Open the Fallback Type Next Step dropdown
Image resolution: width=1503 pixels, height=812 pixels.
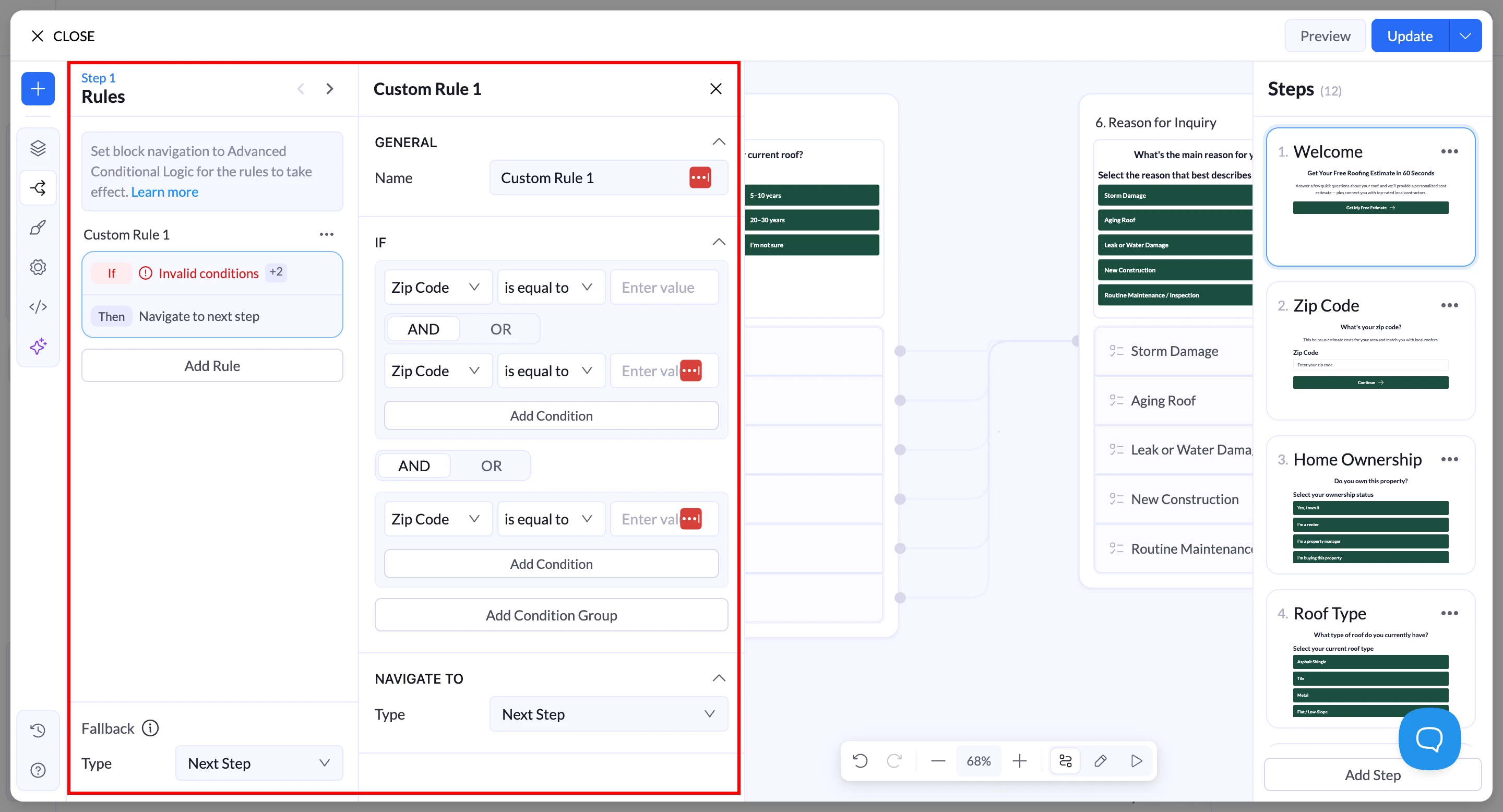[x=259, y=763]
